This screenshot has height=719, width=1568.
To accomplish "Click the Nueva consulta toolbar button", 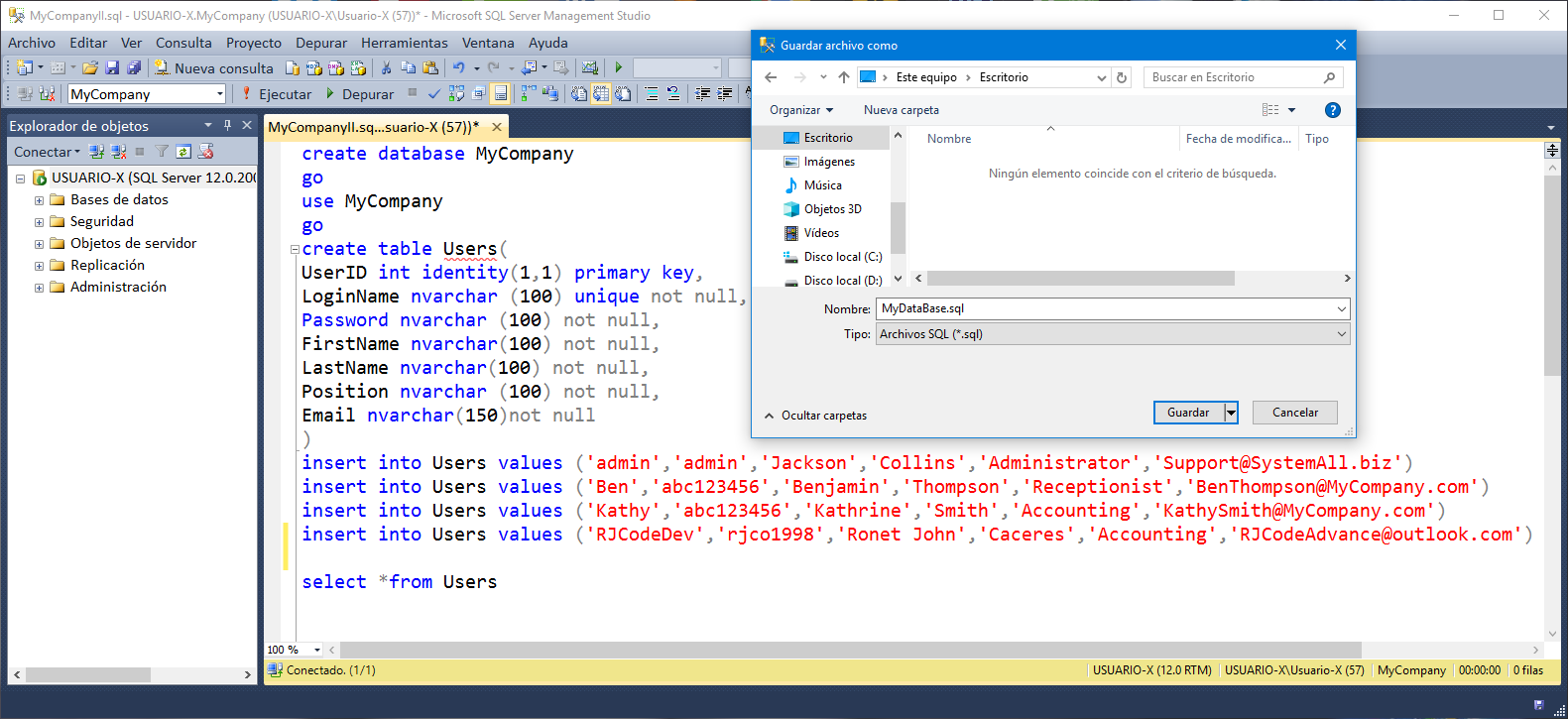I will point(213,68).
